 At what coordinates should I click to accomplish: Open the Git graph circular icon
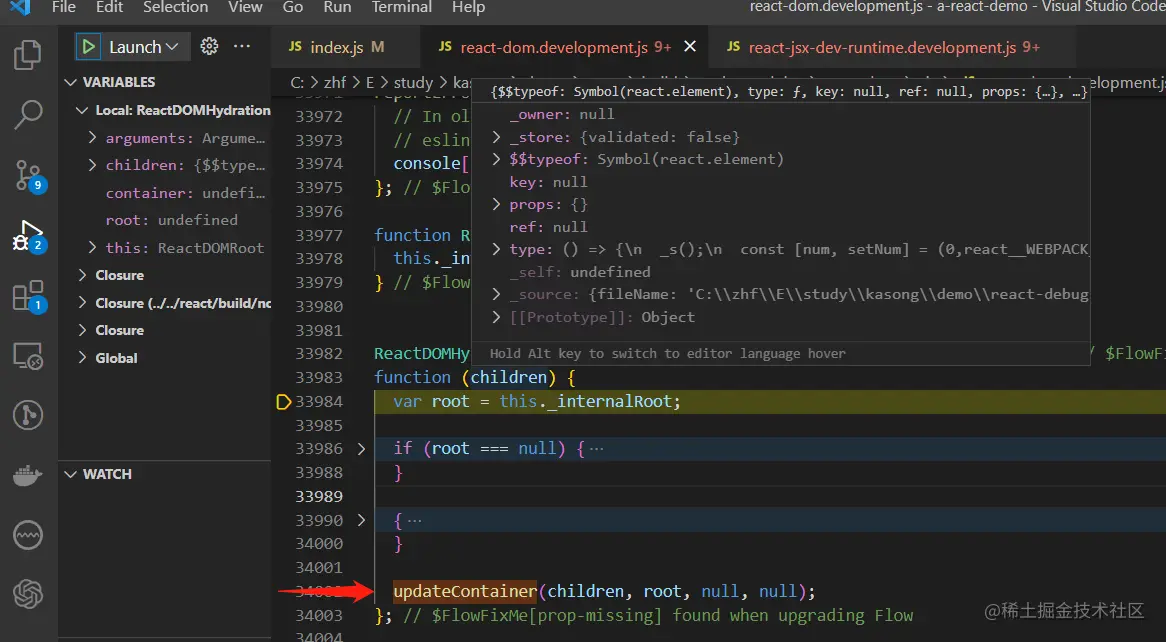pos(28,415)
